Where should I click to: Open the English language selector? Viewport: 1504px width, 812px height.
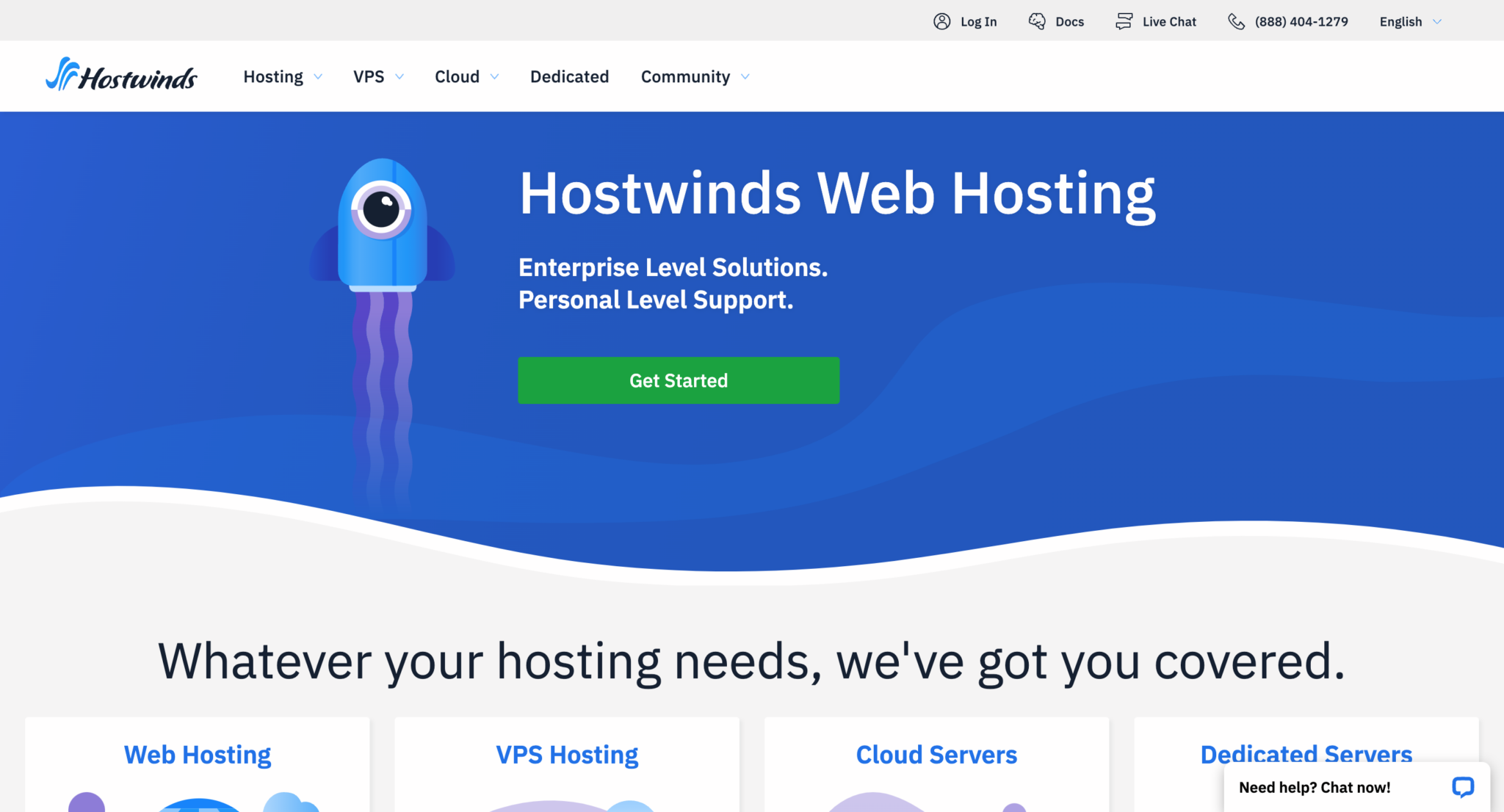pos(1408,21)
